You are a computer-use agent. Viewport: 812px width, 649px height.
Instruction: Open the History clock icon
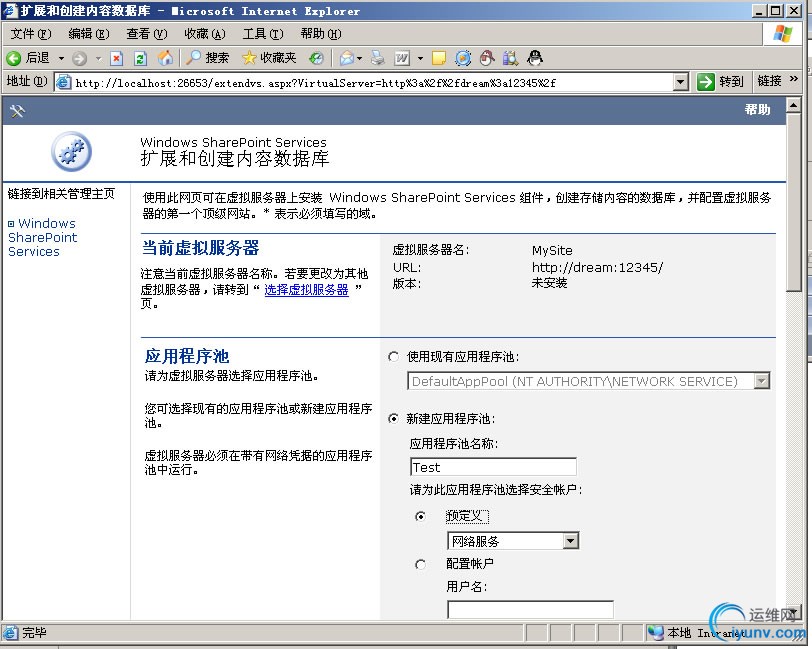point(316,58)
